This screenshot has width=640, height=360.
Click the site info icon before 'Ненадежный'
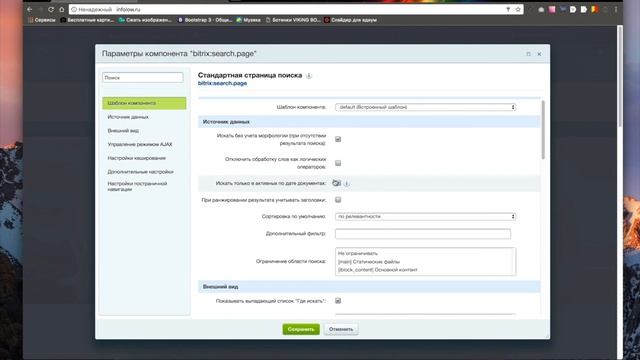tap(74, 9)
